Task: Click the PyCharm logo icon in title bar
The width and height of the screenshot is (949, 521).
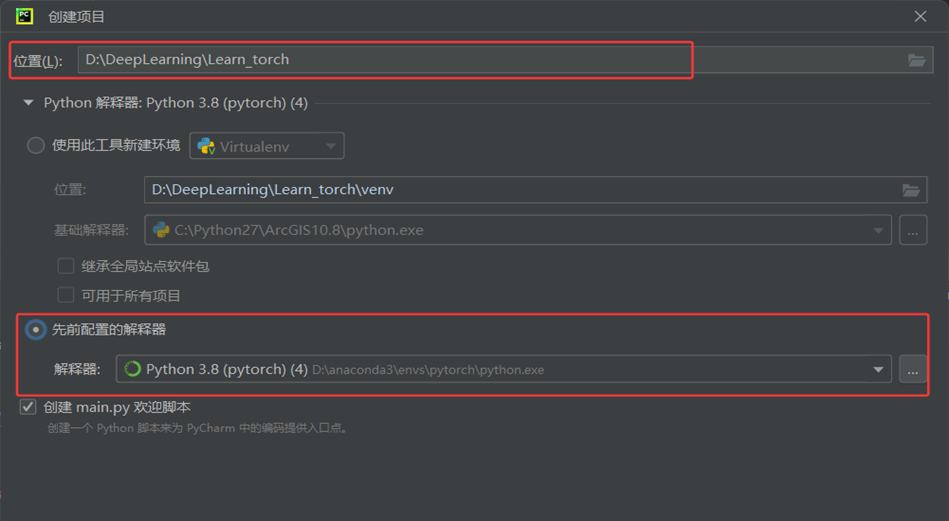Action: tap(24, 16)
